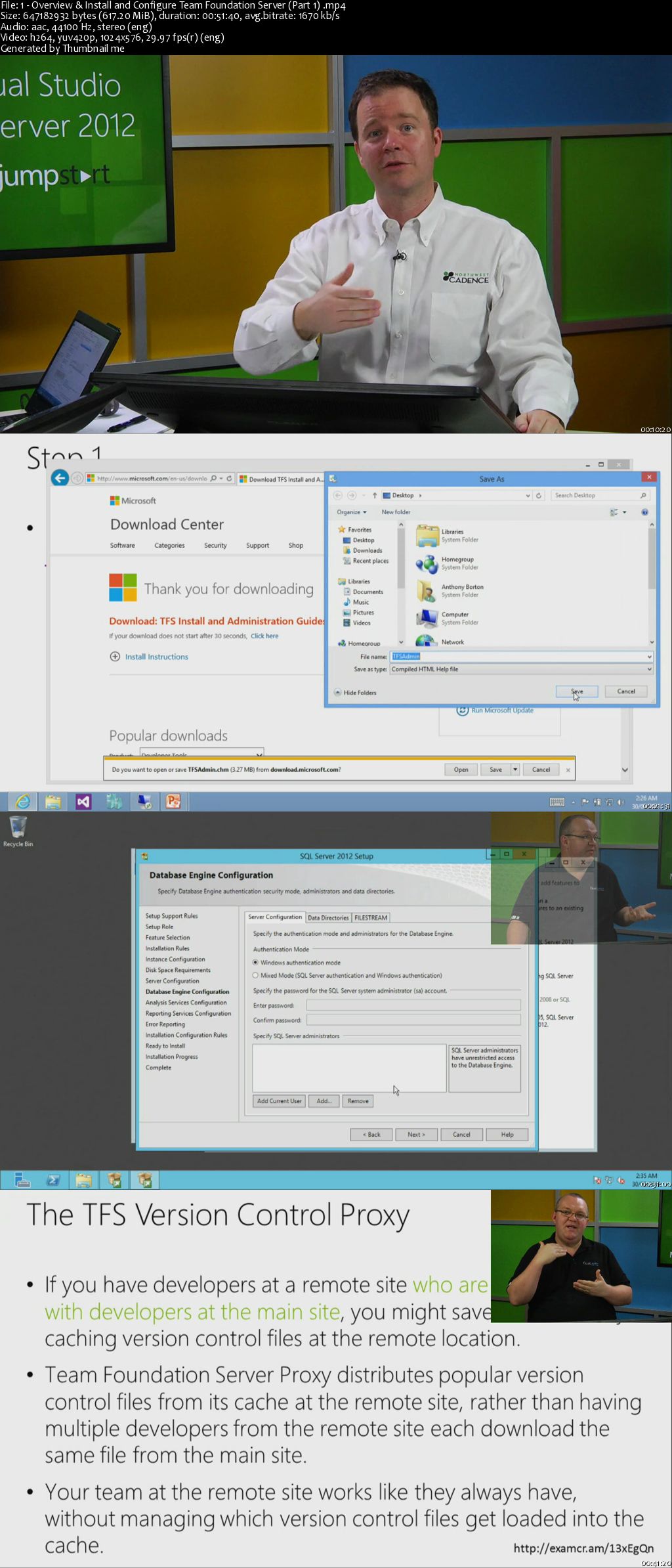The image size is (672, 1568).
Task: Open the Security menu in Download Center
Action: tap(215, 546)
